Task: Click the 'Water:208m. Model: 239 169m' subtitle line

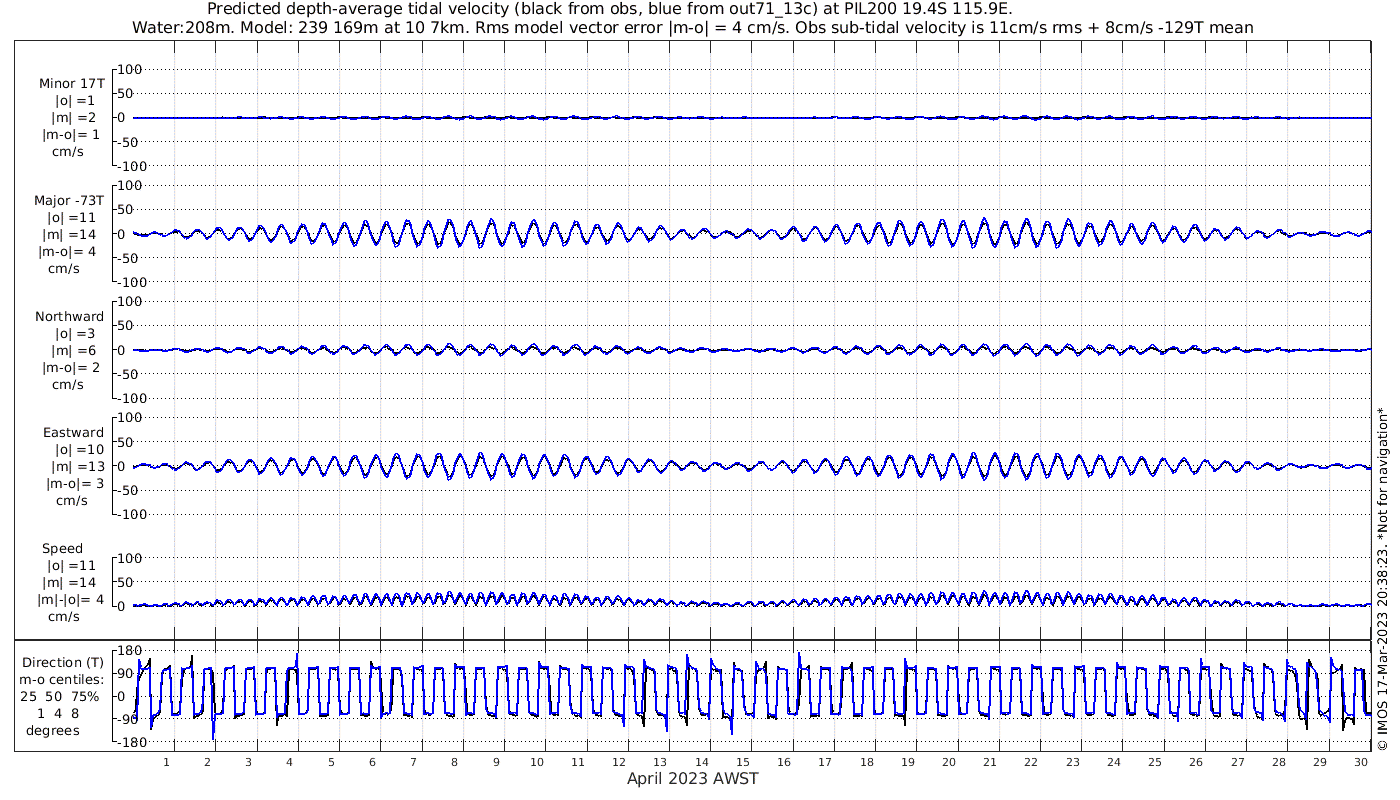Action: coord(692,28)
